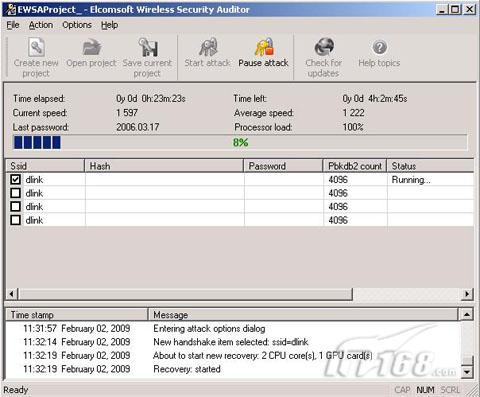Sort by the Pbkdb2 count column header
This screenshot has width=480, height=397.
355,166
